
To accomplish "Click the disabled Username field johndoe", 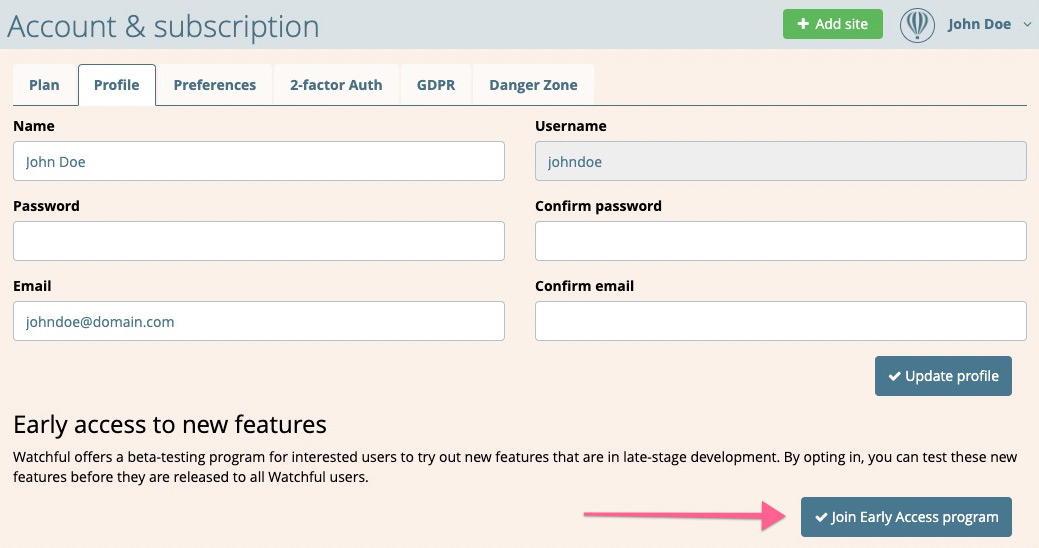I will point(781,161).
